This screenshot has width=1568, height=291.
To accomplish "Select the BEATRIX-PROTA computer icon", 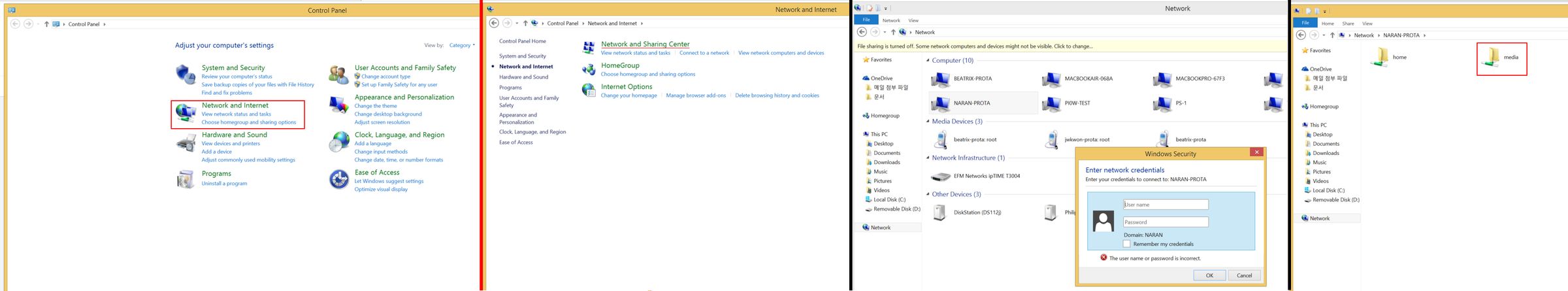I will pyautogui.click(x=940, y=79).
